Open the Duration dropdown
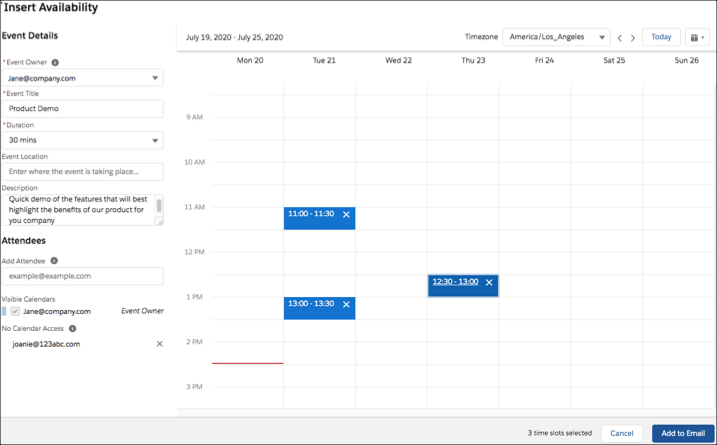The height and width of the screenshot is (445, 717). tap(83, 140)
